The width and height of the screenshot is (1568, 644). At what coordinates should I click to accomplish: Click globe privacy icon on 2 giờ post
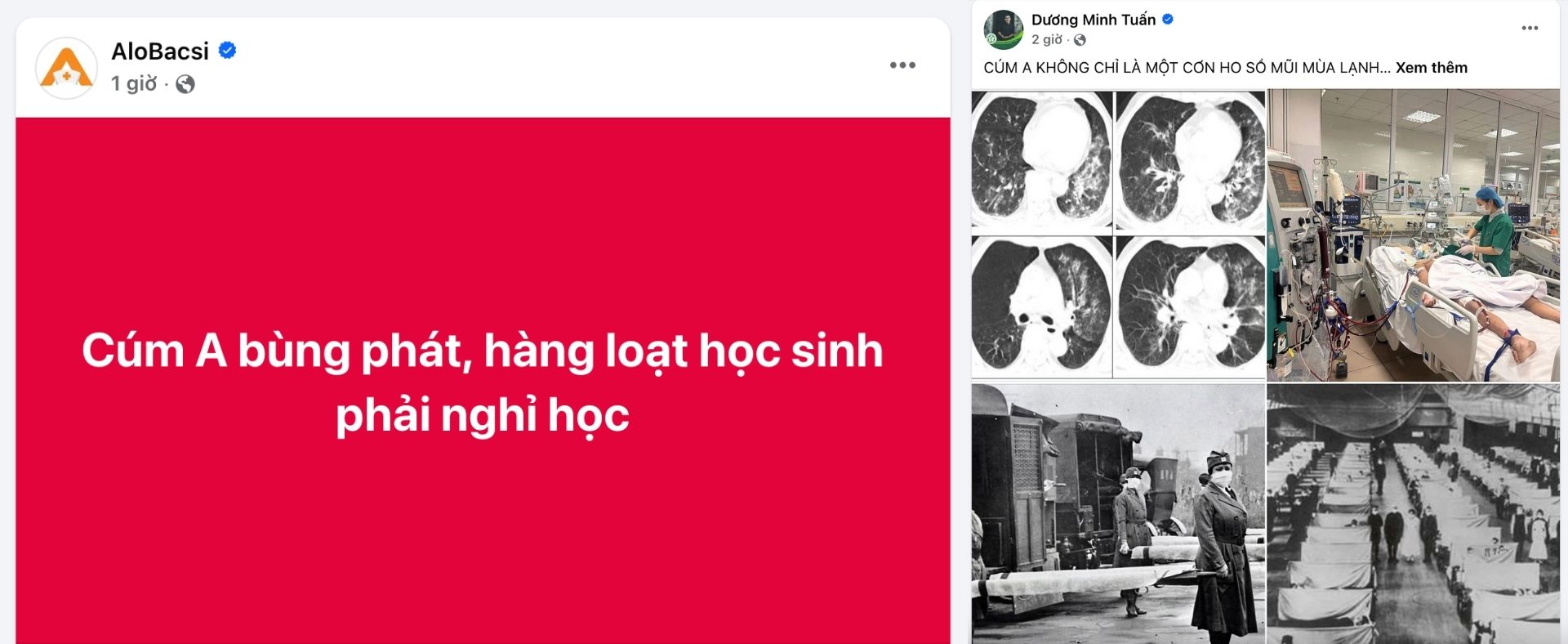[1080, 40]
